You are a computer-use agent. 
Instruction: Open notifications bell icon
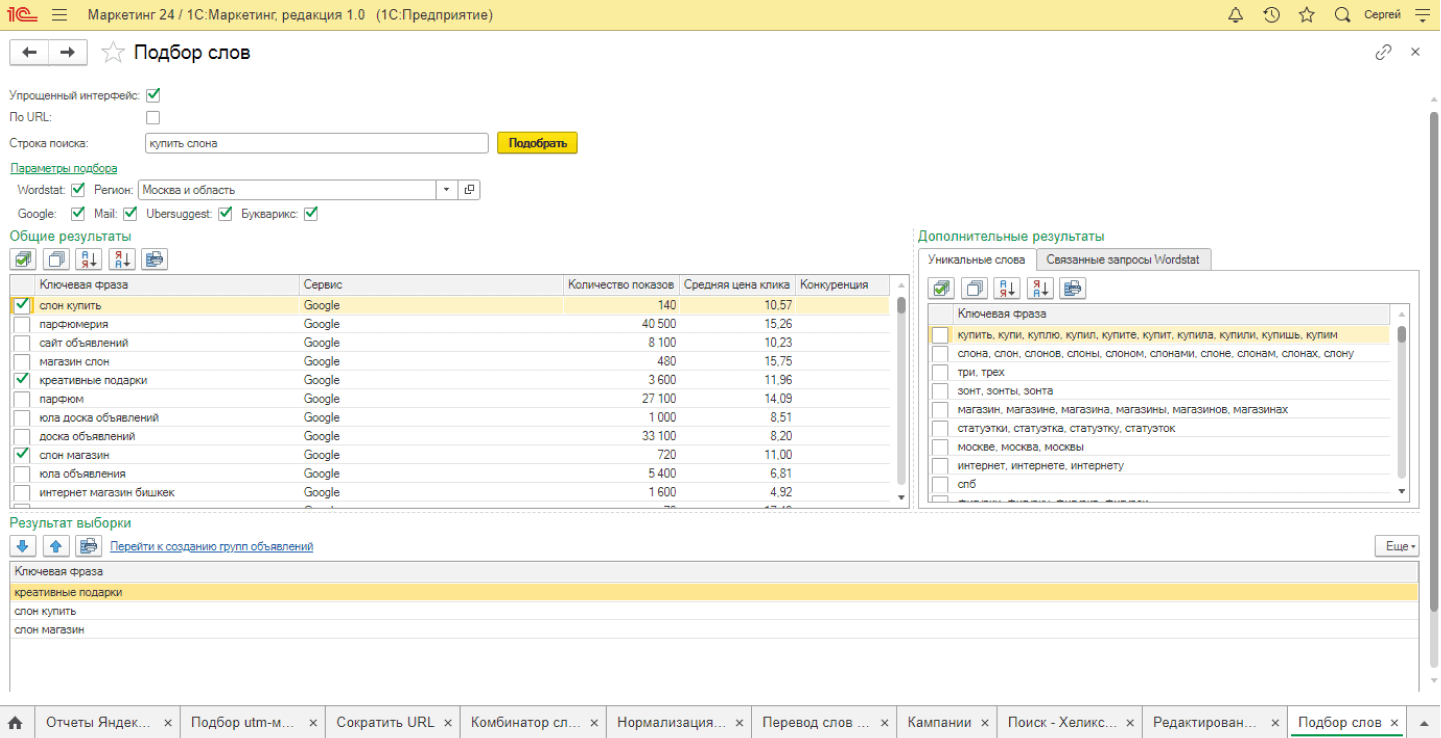tap(1235, 15)
